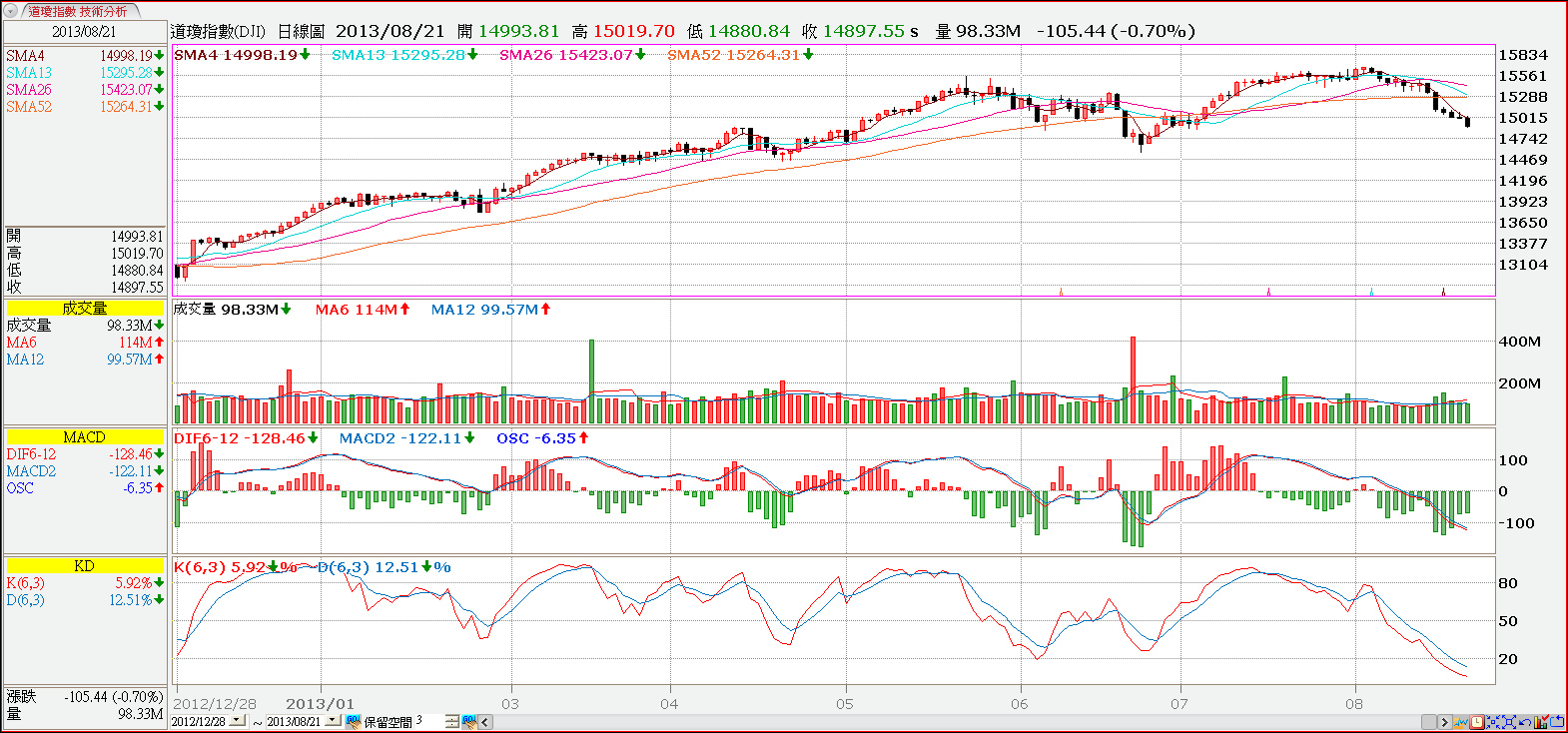Click the SMA52 15264.31 row in the left panel

click(85, 107)
